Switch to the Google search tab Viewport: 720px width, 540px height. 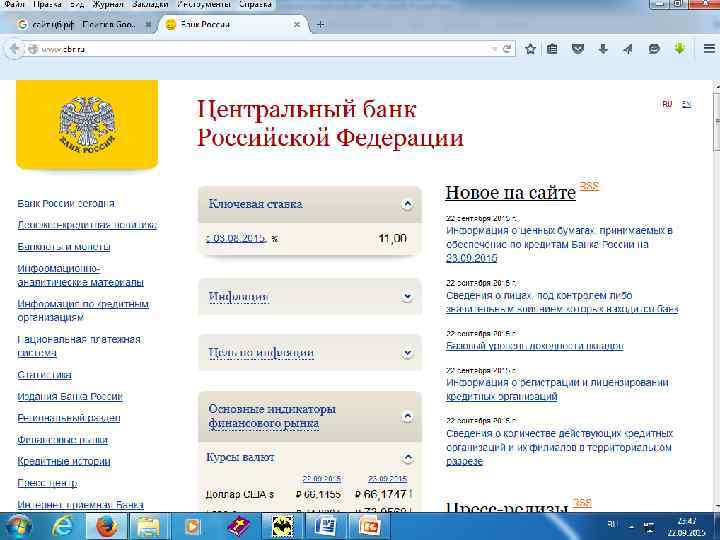[x=84, y=24]
